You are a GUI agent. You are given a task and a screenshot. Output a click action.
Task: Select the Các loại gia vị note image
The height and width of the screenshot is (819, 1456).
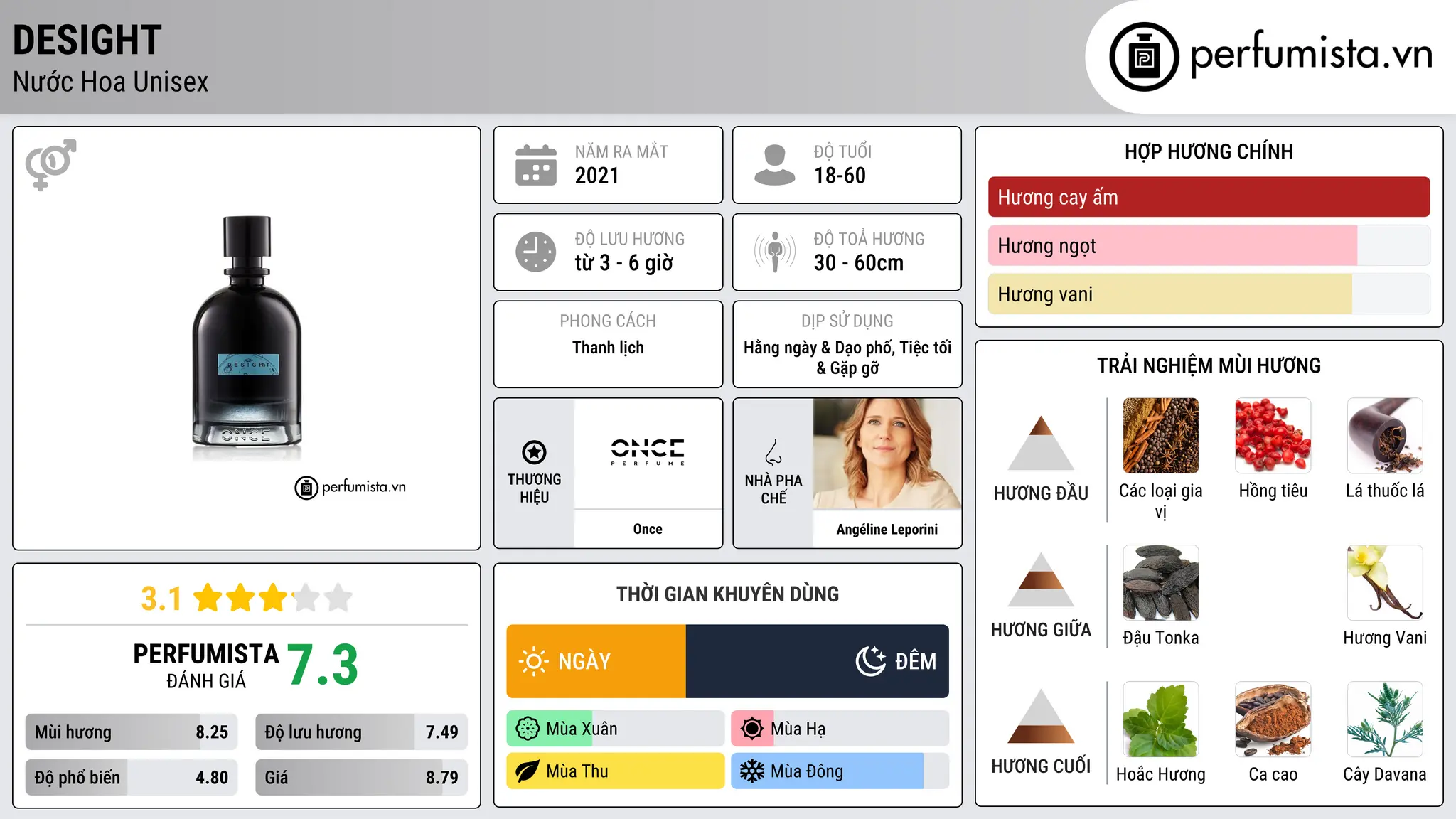[1161, 436]
